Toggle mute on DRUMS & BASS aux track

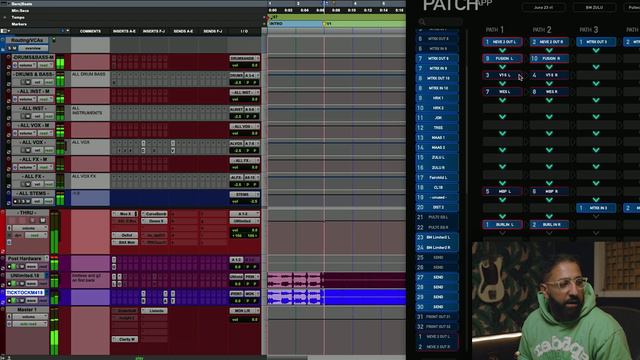[28, 82]
